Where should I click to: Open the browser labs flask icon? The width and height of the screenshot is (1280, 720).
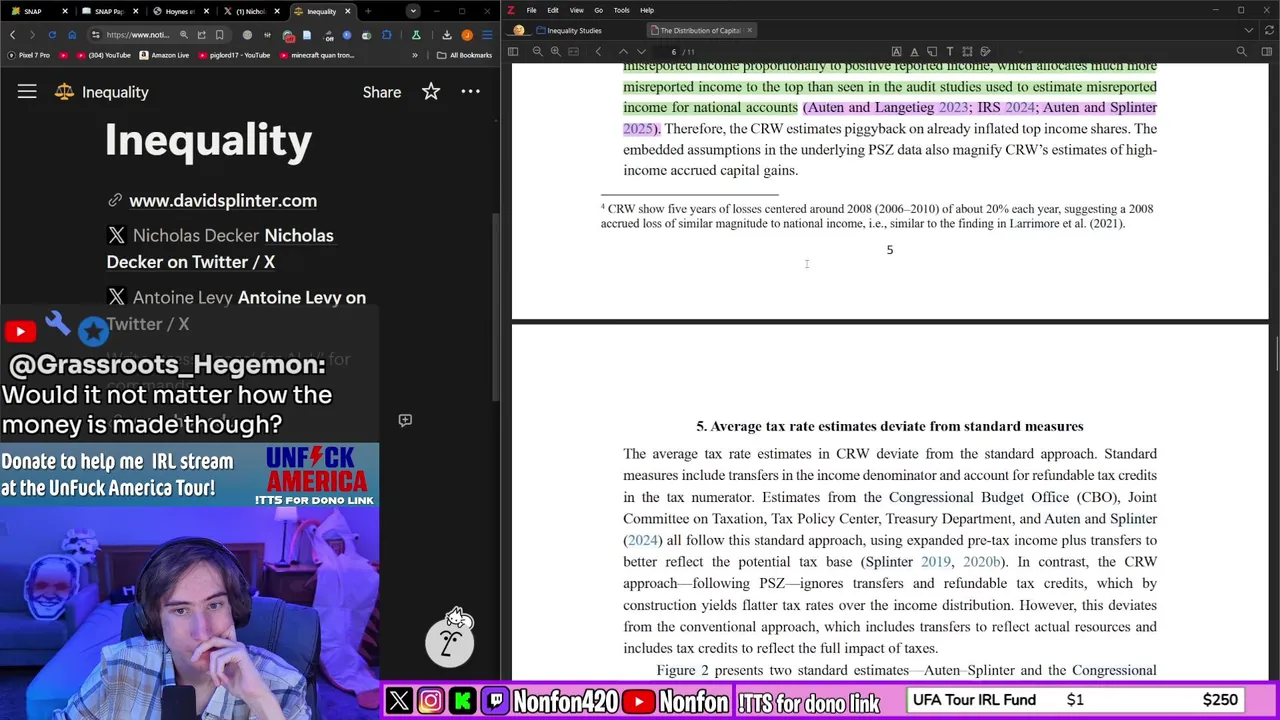(416, 35)
